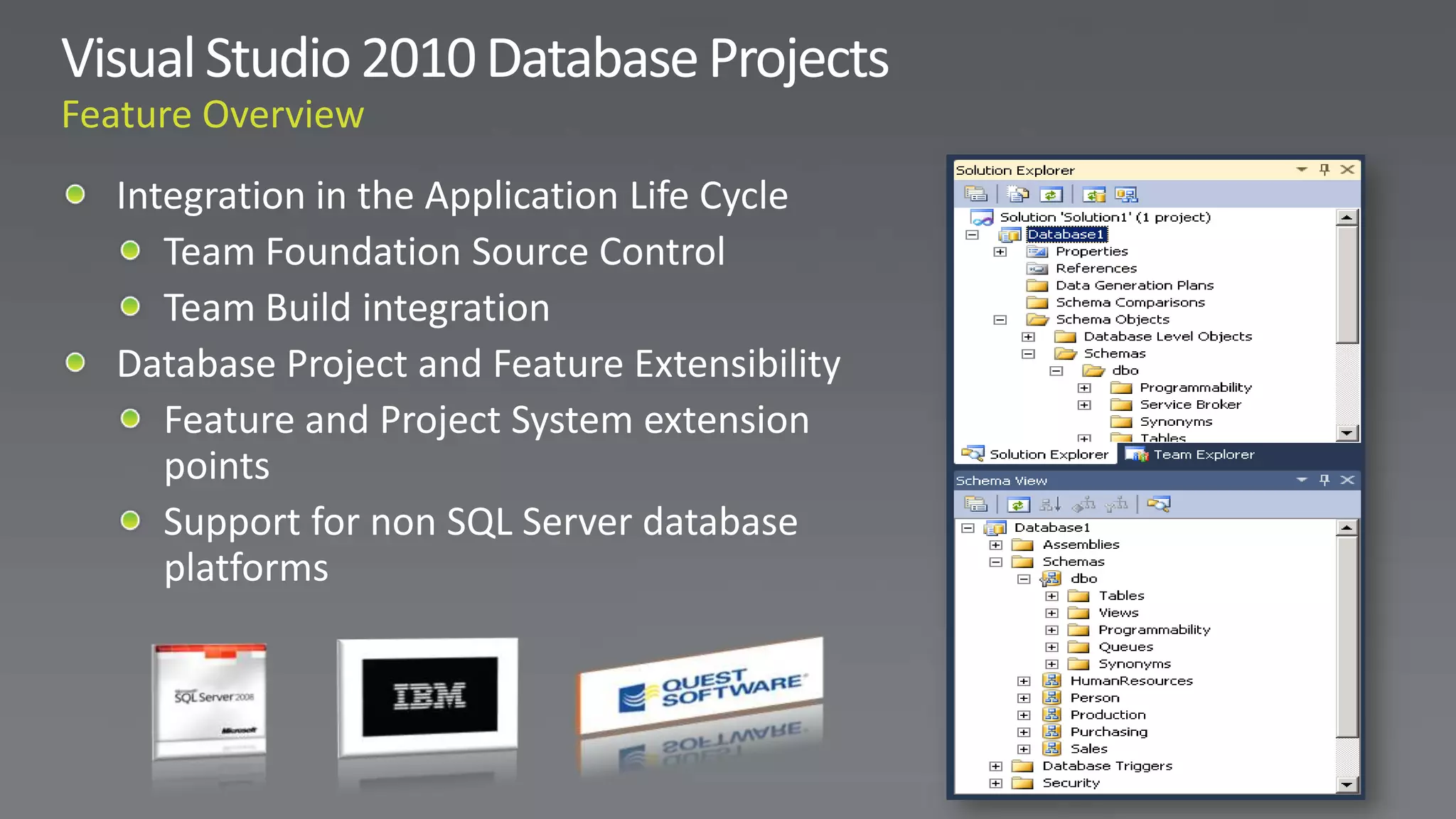Close the Schema View panel
Viewport: 1456px width, 819px height.
click(1347, 480)
